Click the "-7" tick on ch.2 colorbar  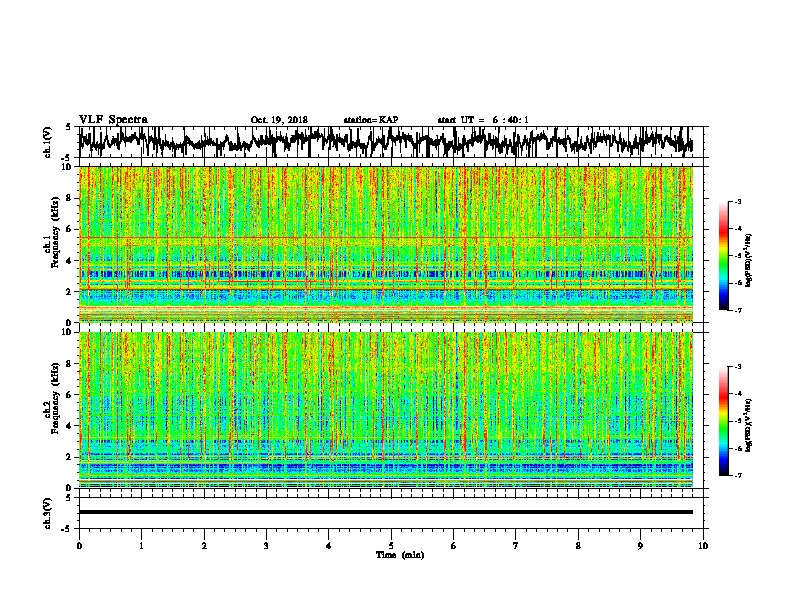[737, 475]
